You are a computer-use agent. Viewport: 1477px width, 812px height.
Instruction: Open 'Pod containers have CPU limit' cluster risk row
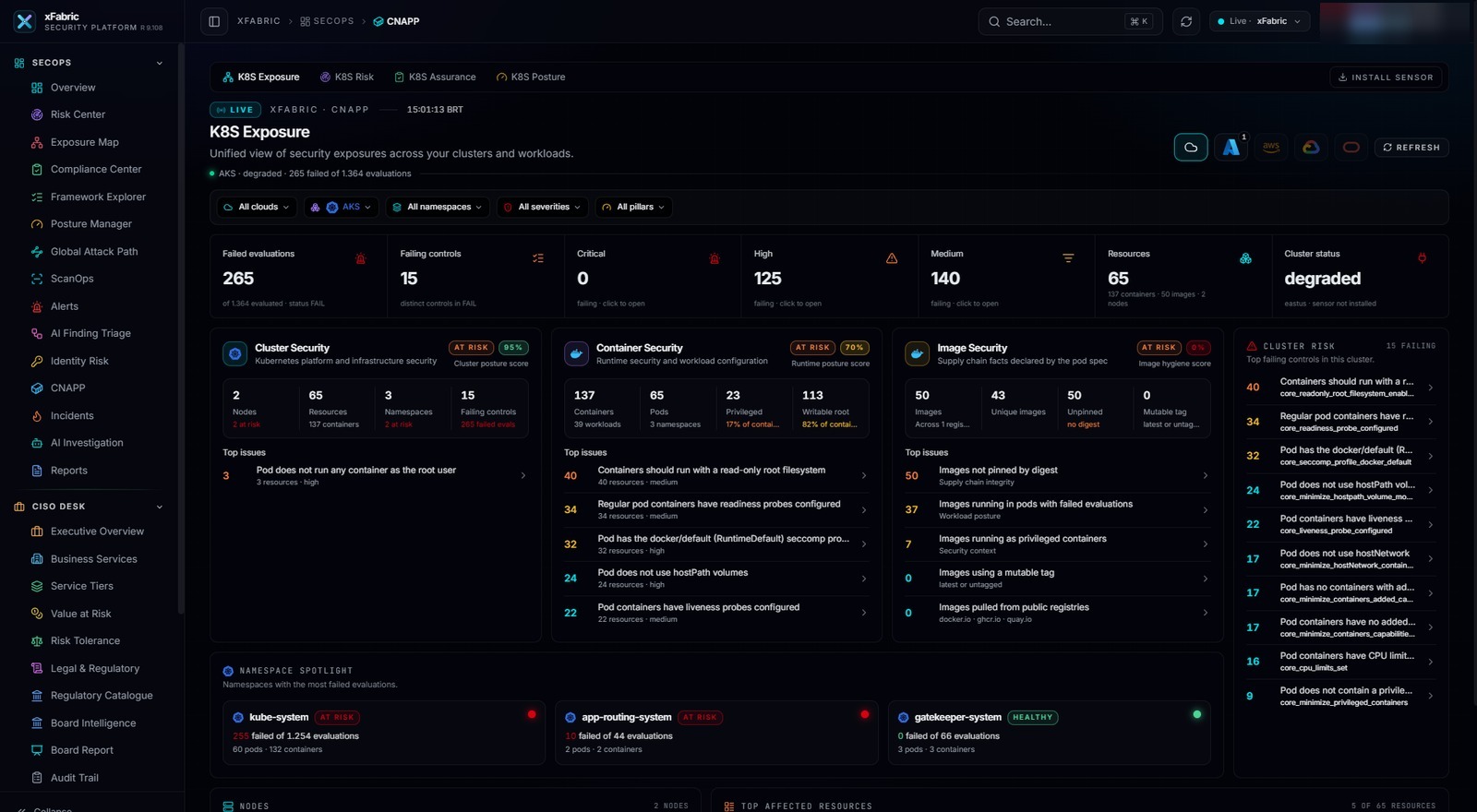click(x=1341, y=662)
